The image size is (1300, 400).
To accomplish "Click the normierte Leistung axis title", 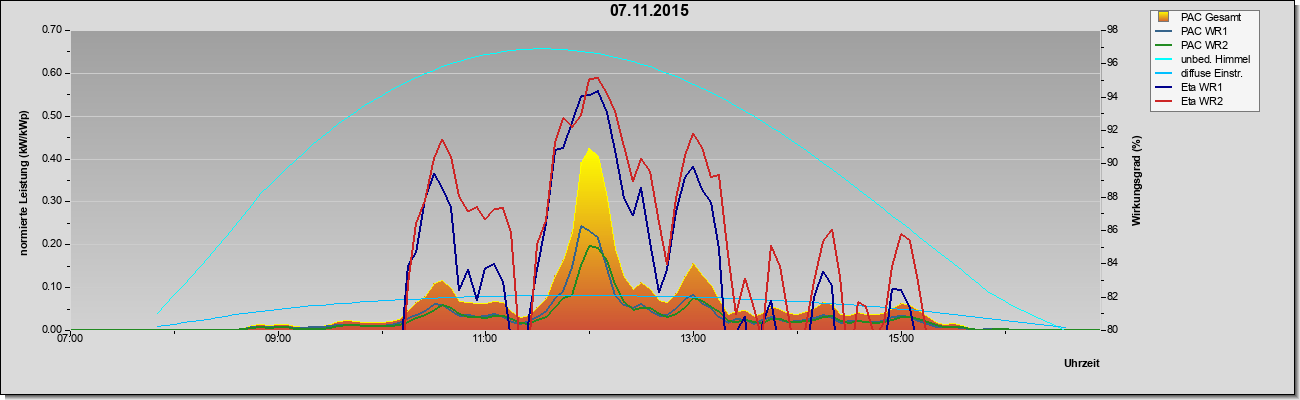I will tap(24, 180).
